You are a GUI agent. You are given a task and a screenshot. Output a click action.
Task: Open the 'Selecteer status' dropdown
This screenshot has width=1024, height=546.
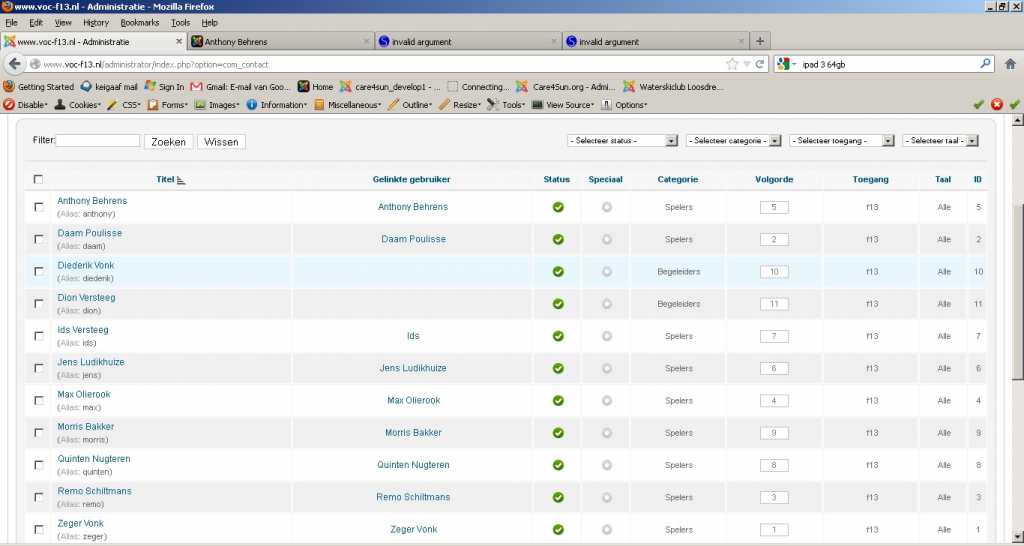pos(622,141)
